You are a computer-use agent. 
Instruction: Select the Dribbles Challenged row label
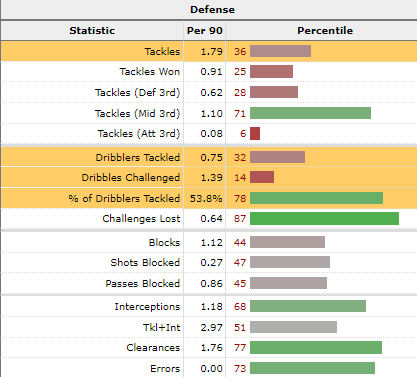pyautogui.click(x=131, y=177)
